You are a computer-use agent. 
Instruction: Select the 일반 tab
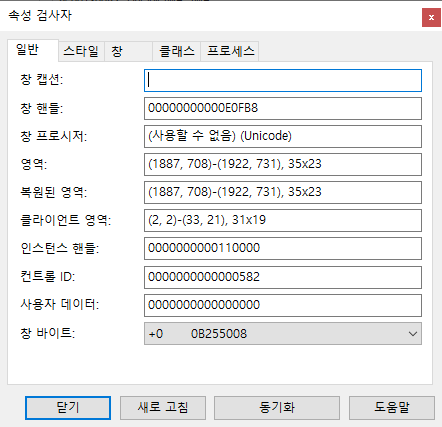tap(33, 50)
